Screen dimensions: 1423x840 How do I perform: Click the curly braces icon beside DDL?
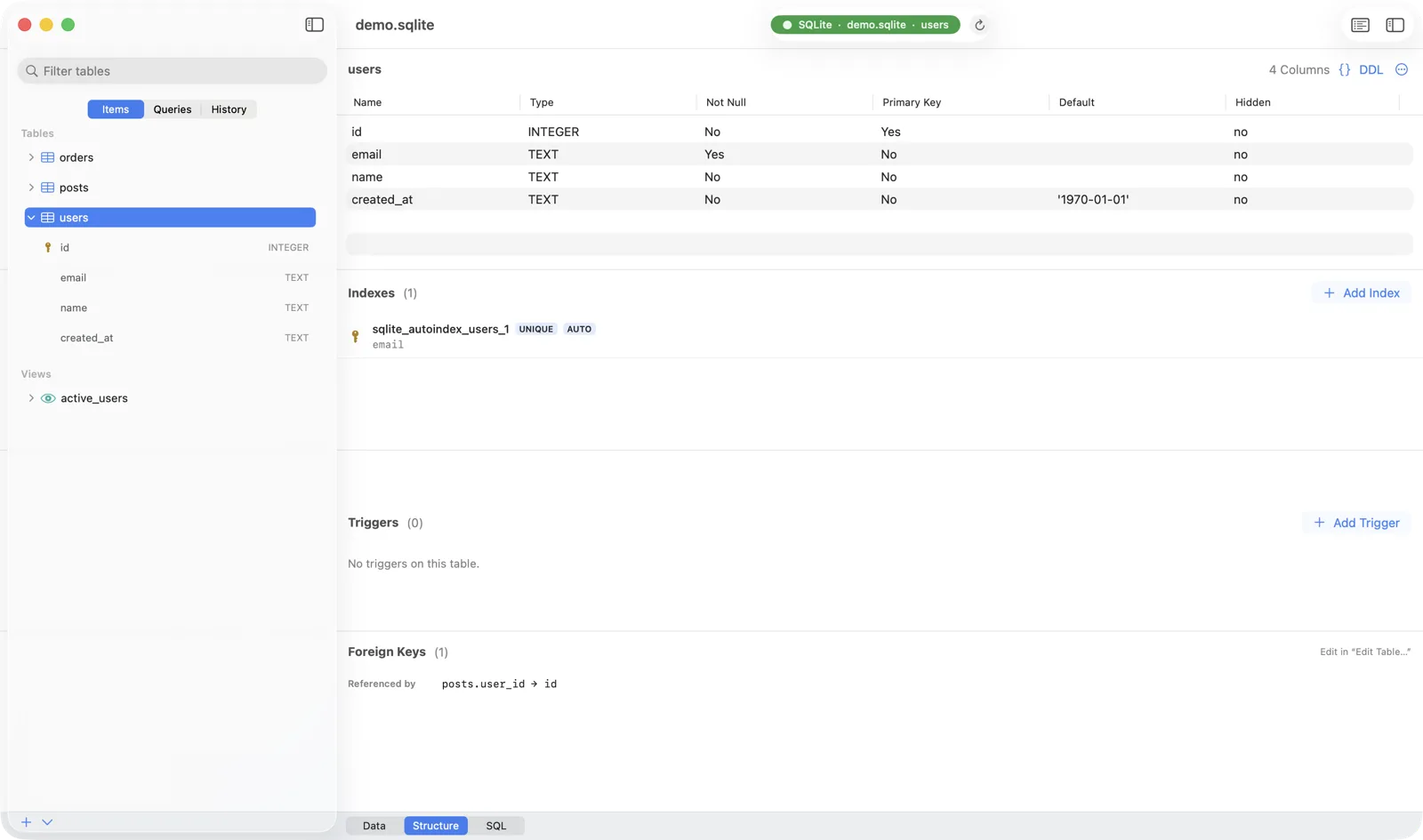1345,69
